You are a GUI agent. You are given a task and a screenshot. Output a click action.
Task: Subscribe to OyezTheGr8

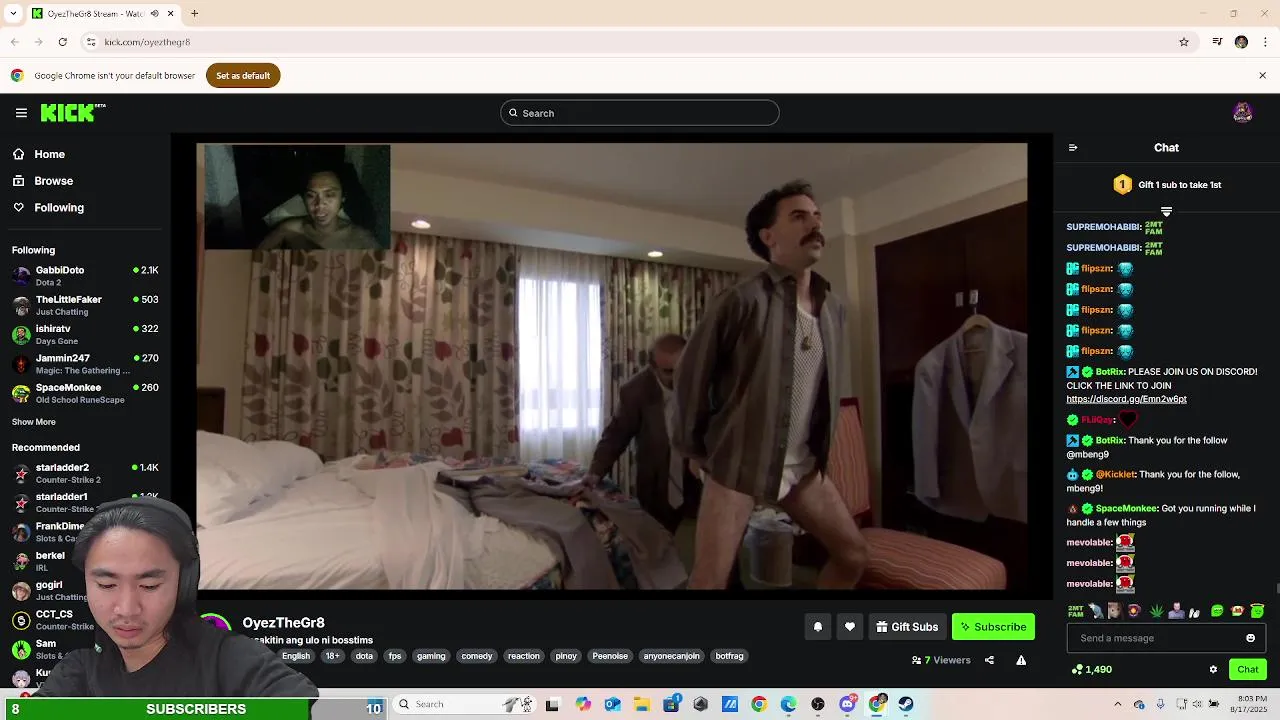pyautogui.click(x=993, y=627)
